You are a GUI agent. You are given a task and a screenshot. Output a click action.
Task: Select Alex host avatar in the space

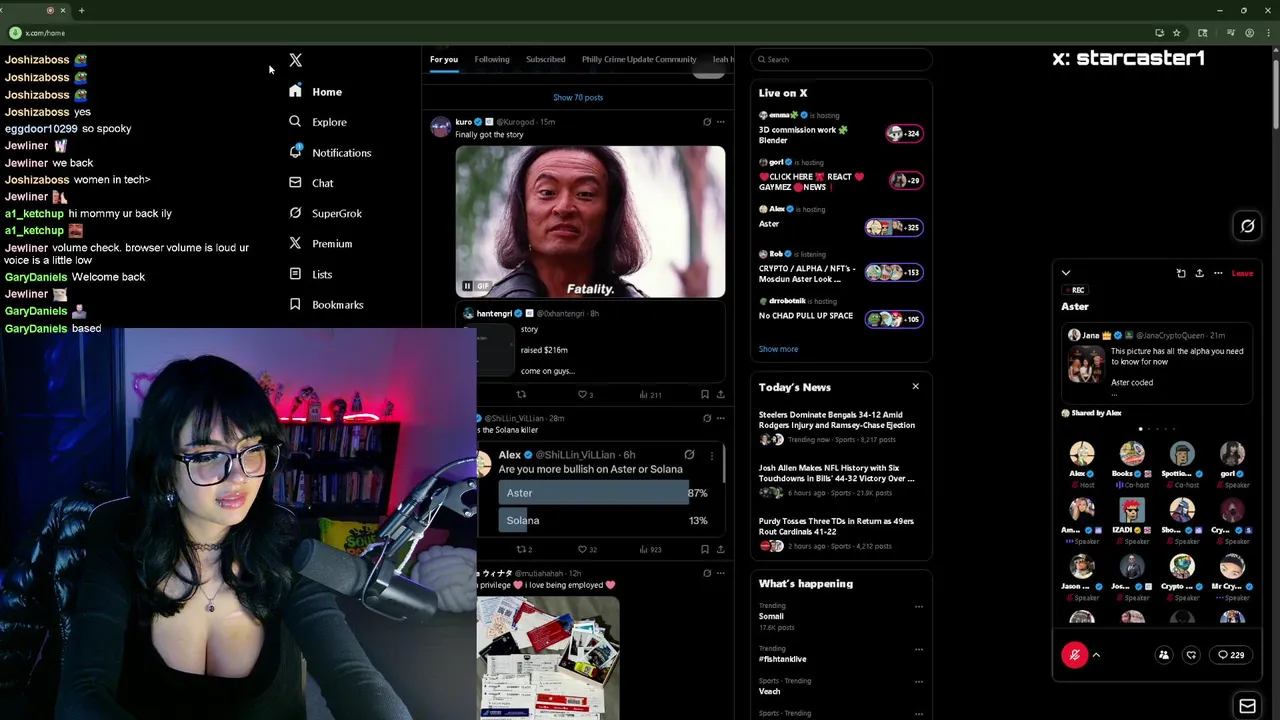coord(1082,454)
